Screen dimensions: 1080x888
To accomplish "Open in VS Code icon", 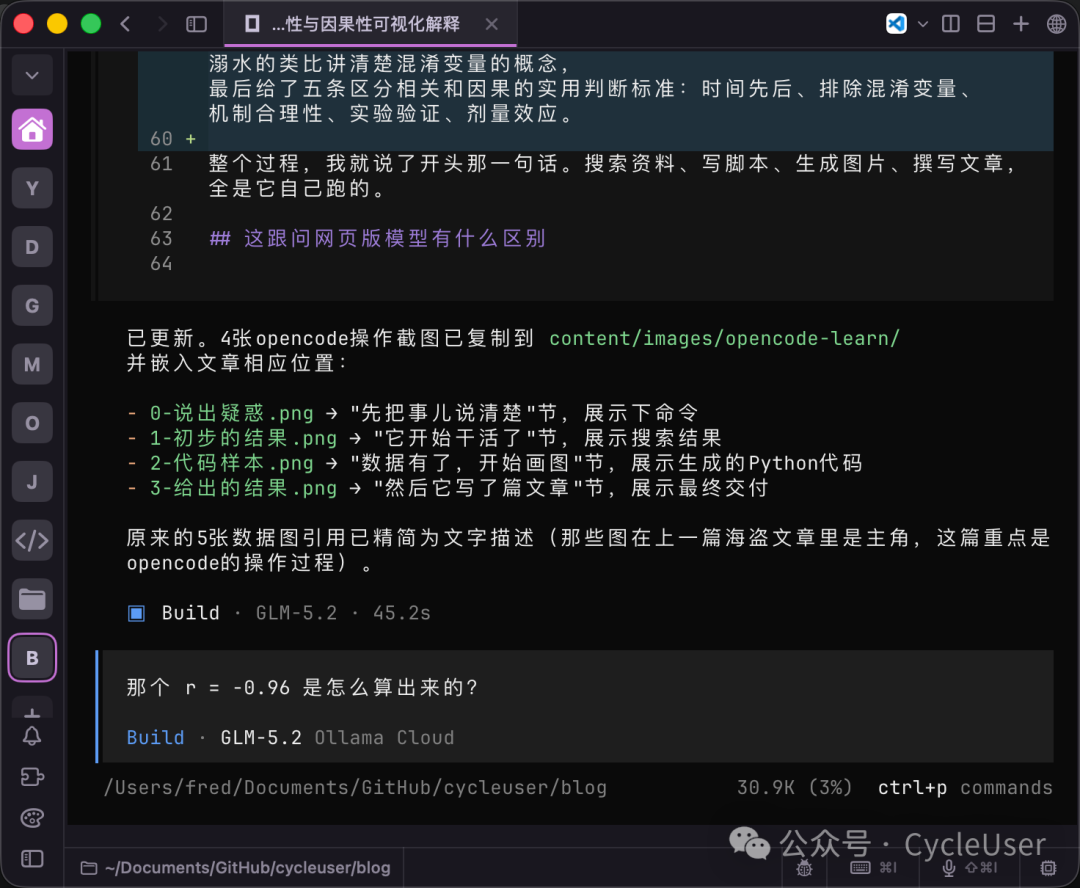I will [896, 23].
